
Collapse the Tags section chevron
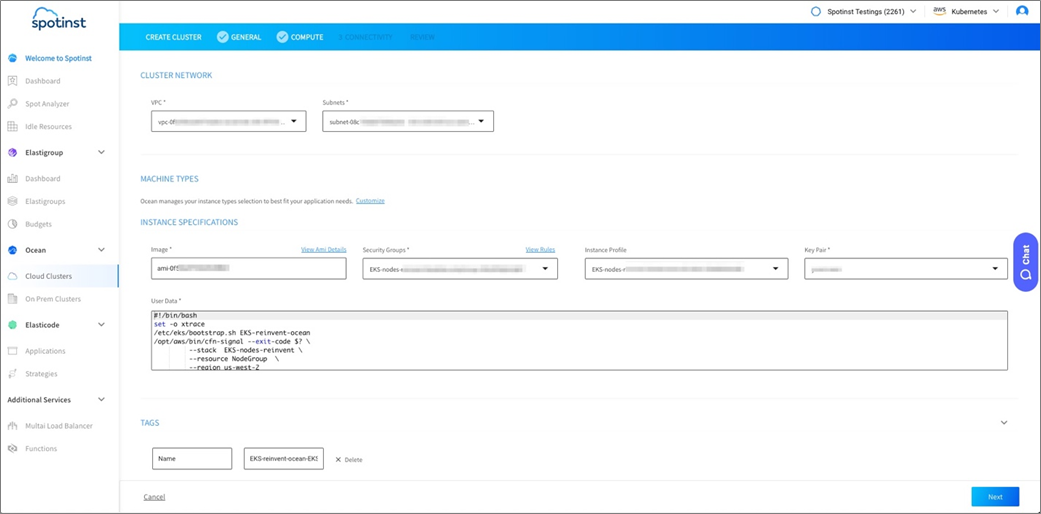click(1004, 423)
